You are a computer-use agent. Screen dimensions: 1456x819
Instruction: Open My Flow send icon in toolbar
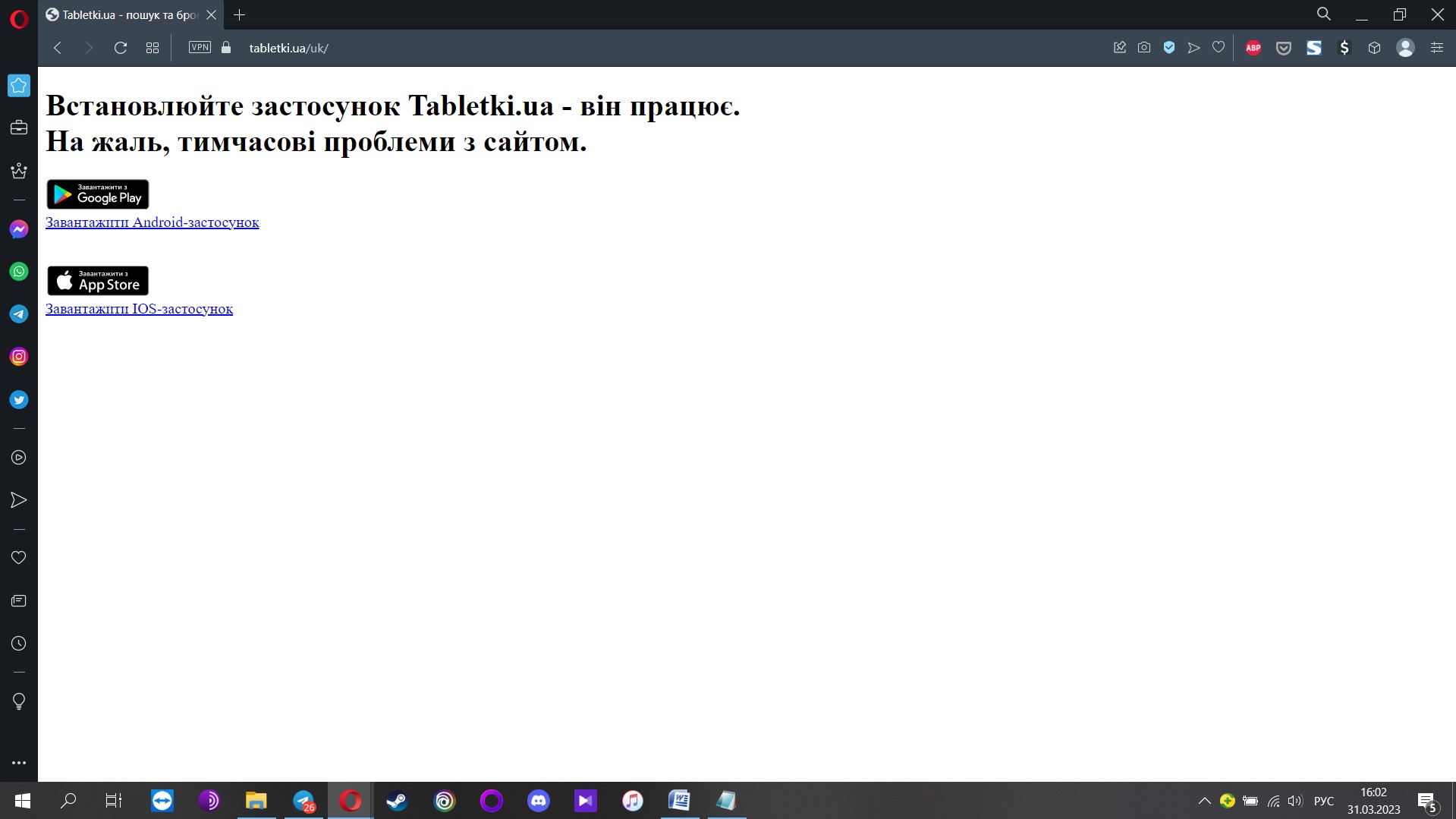click(1193, 48)
